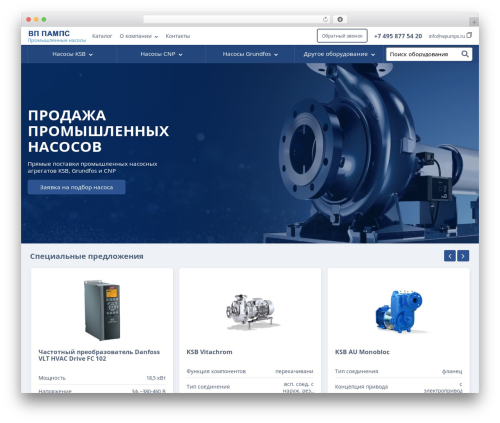Viewport: 500px width, 423px height.
Task: Copy email address with copy icon
Action: pos(469,35)
